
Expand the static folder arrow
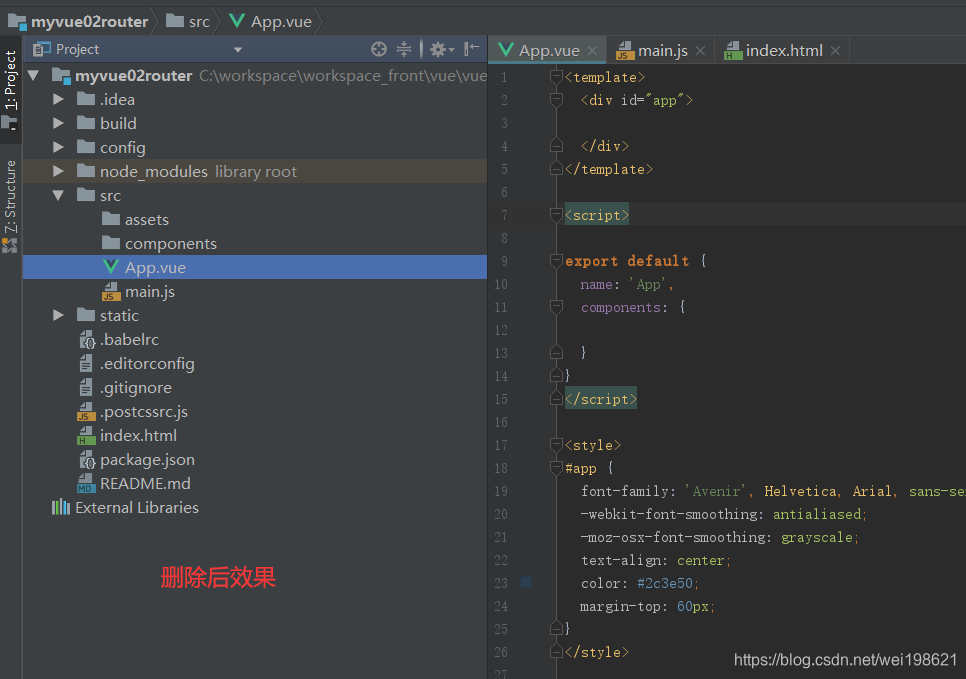(x=58, y=315)
